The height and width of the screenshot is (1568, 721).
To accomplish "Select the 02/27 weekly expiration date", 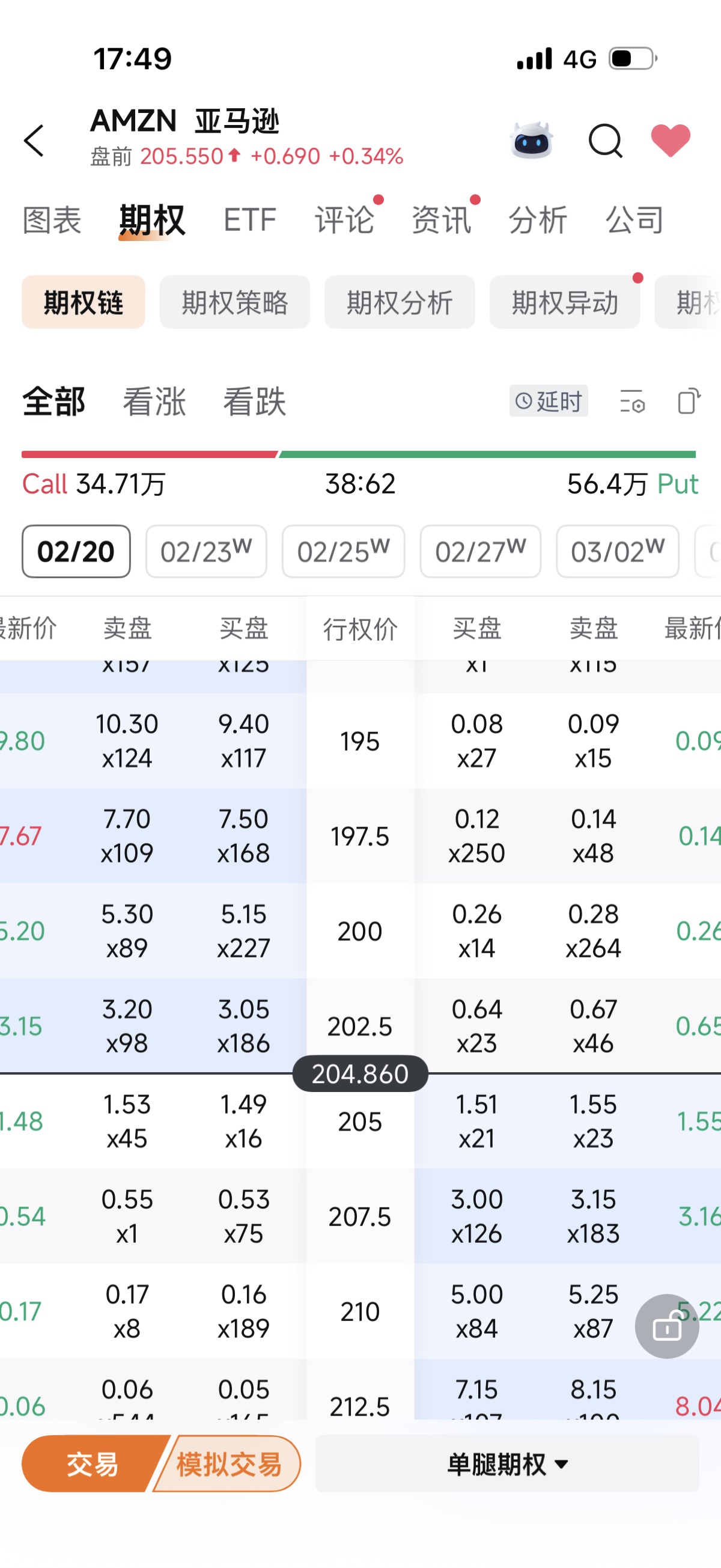I will tap(480, 552).
